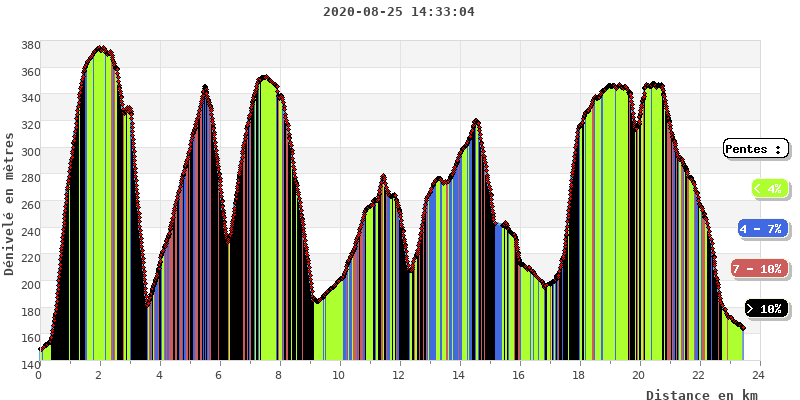Click the final profile point near km 23.5

743,328
